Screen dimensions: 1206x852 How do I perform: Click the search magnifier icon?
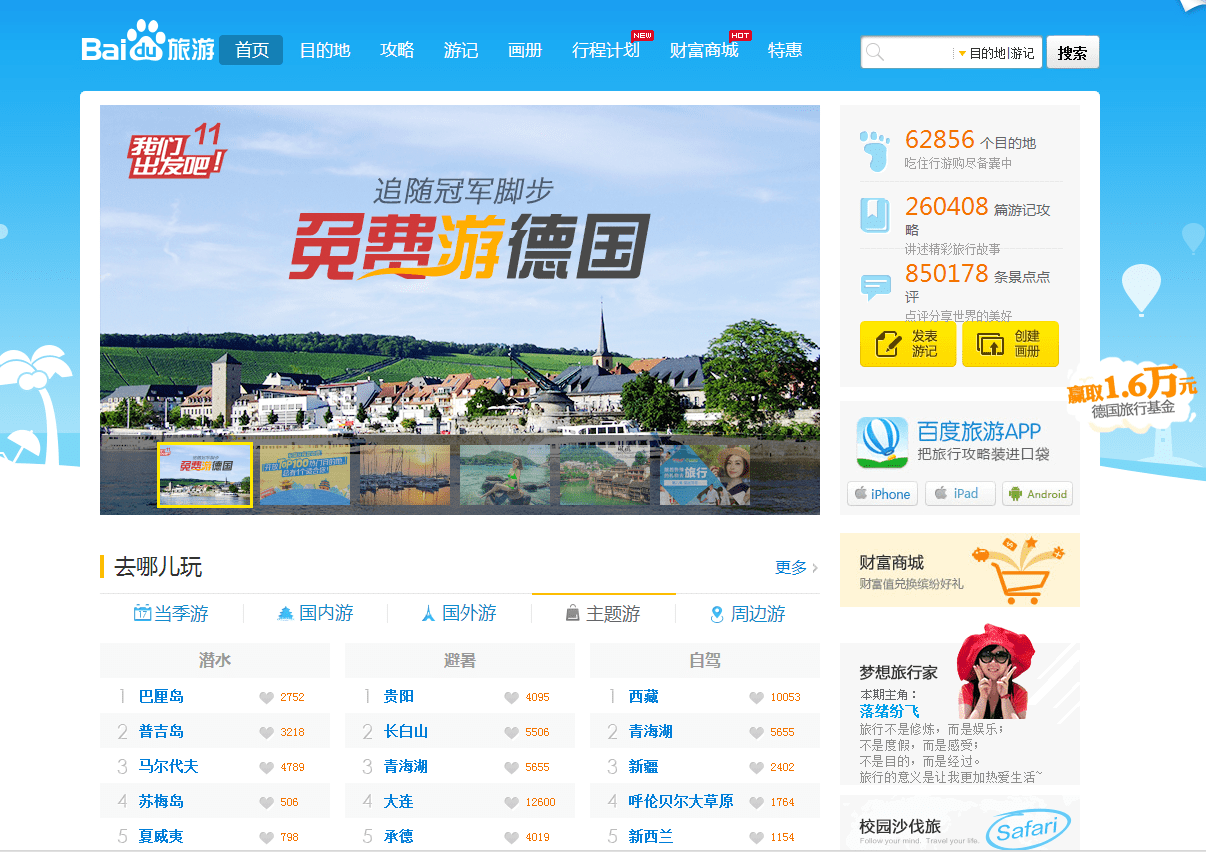pyautogui.click(x=875, y=52)
